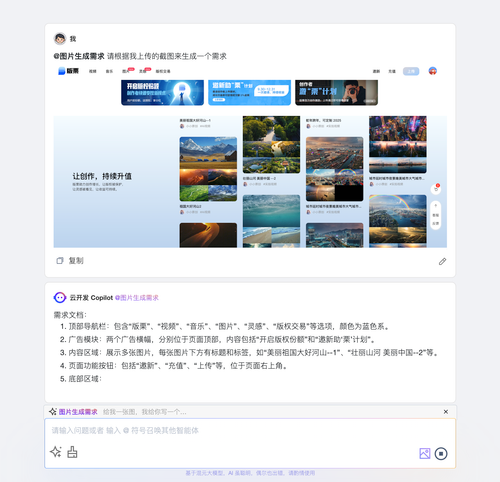This screenshot has height=482, width=500.
Task: Click the 复制 copy label
Action: pyautogui.click(x=76, y=261)
